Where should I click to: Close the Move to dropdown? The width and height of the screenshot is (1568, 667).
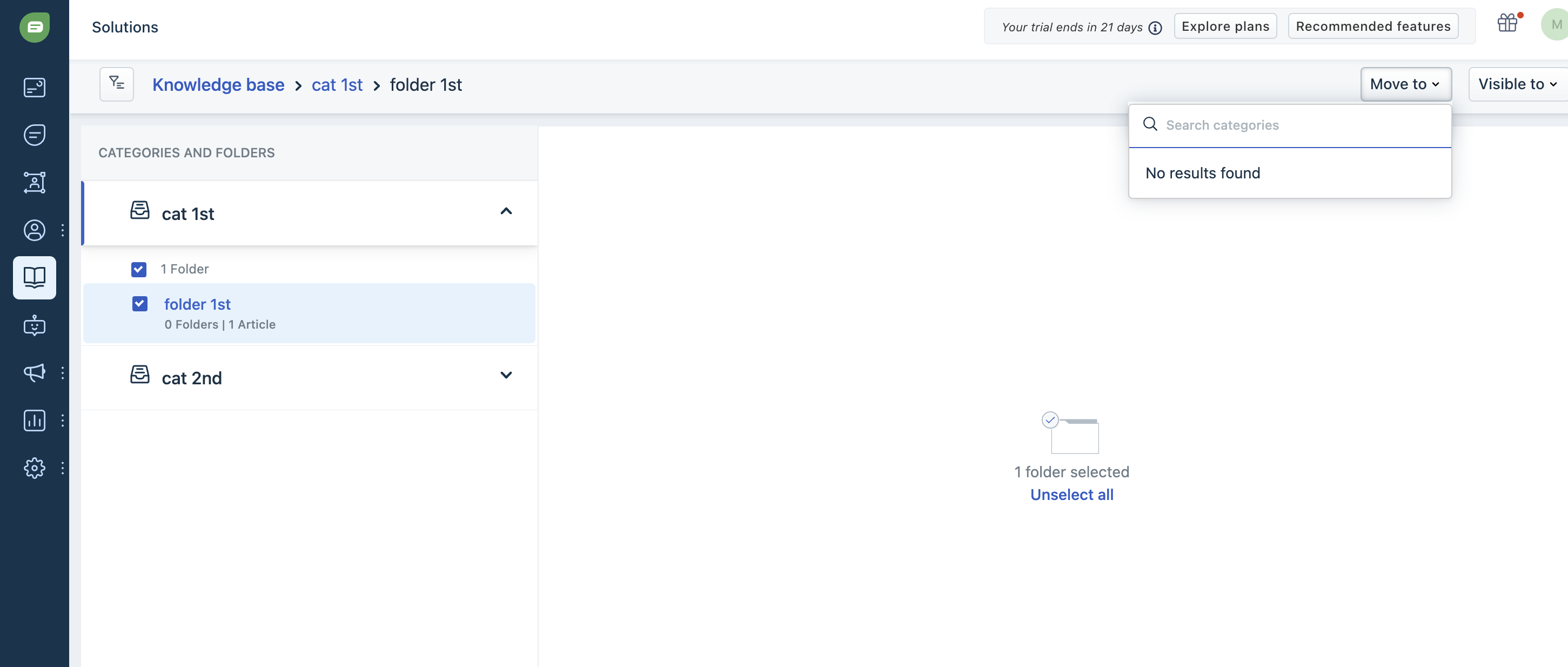1405,84
